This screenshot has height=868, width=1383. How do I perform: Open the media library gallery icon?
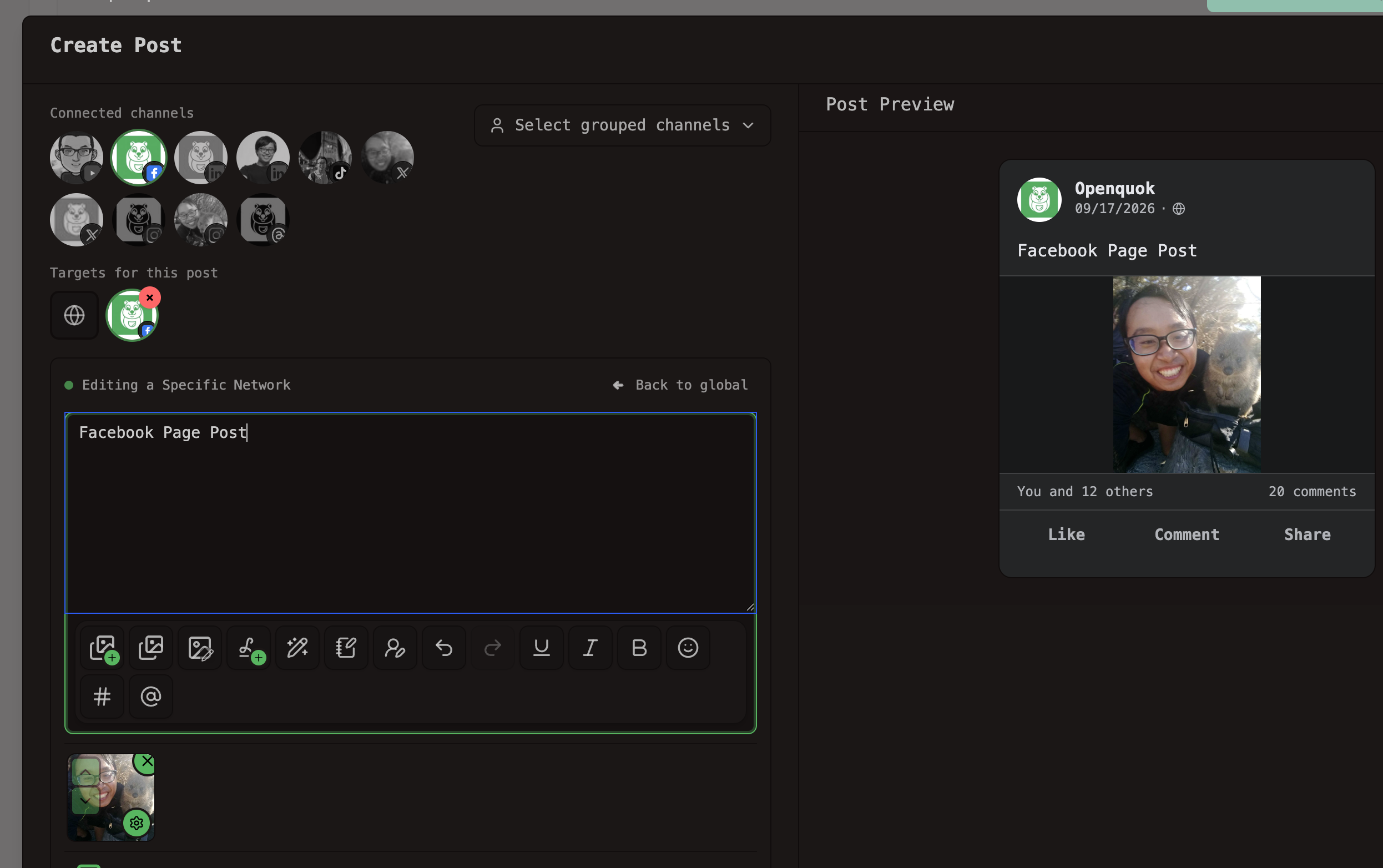(151, 648)
